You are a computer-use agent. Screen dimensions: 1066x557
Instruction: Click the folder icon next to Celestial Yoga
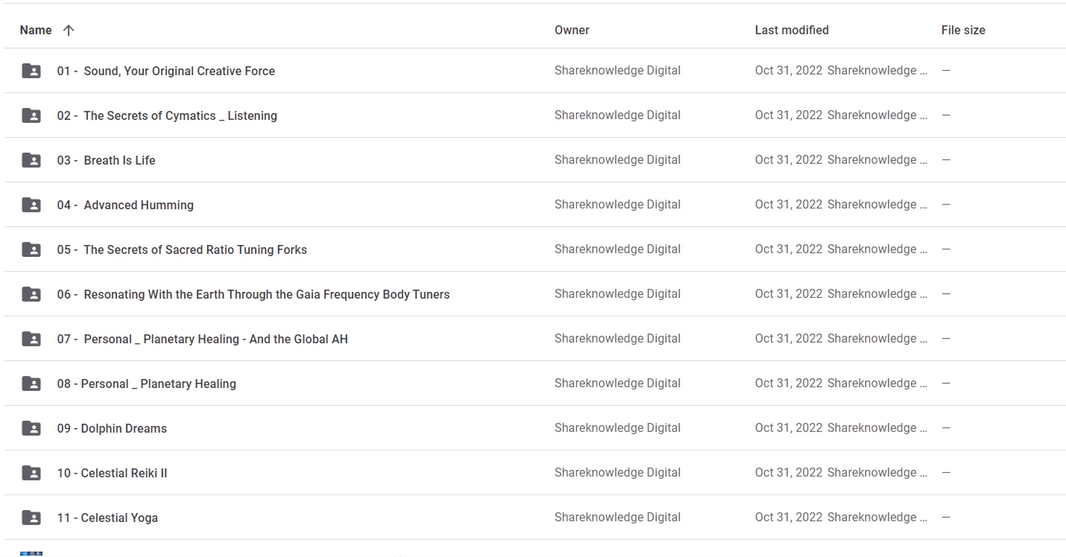coord(31,518)
